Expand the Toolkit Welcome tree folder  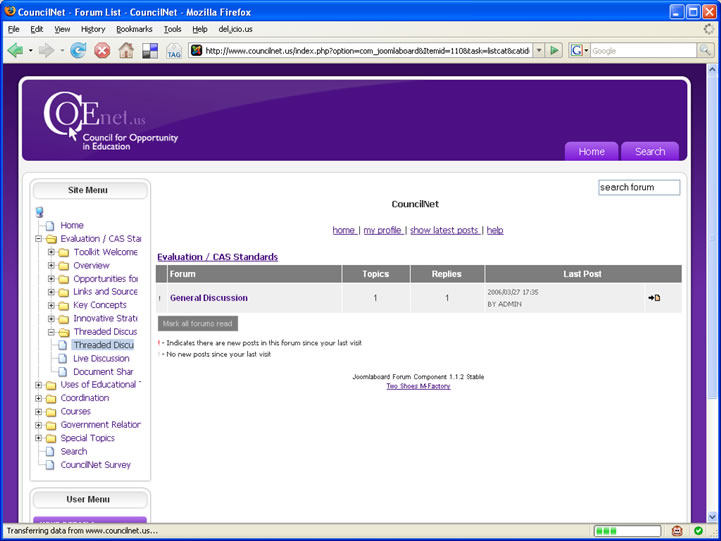click(x=51, y=252)
